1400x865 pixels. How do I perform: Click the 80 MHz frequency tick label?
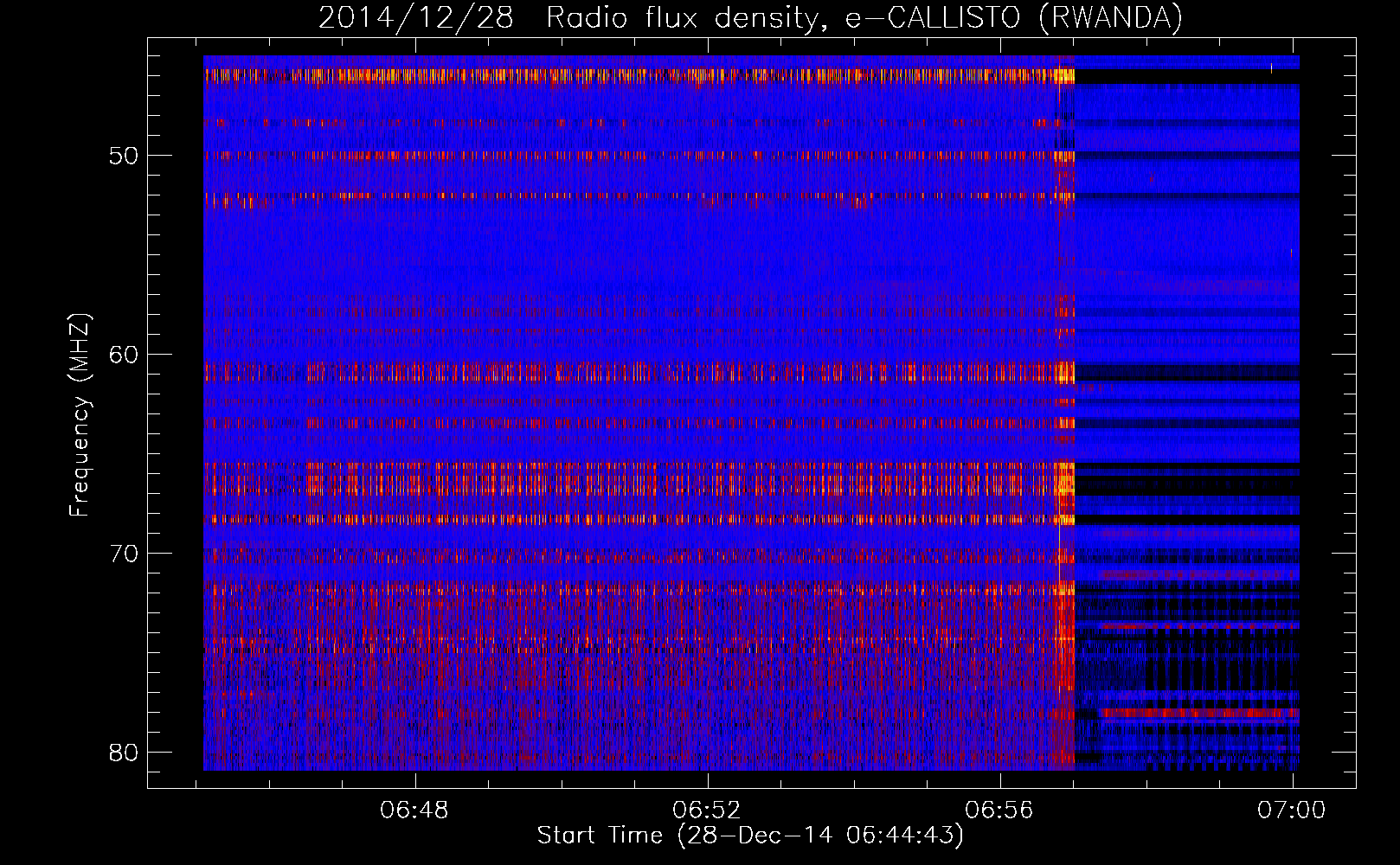[x=124, y=753]
